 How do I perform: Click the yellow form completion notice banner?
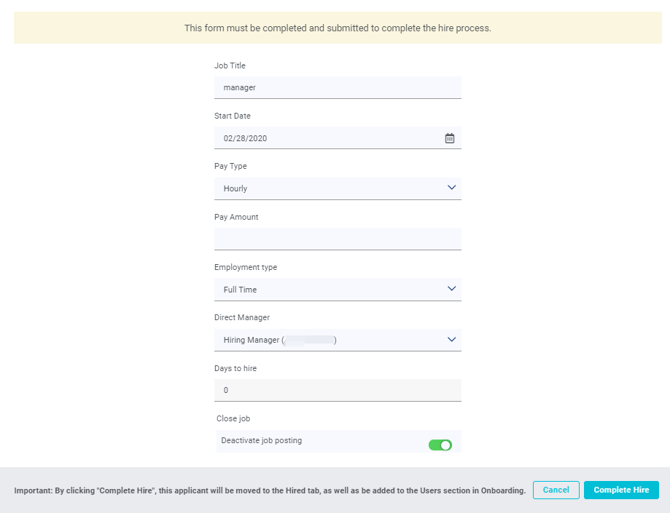click(x=337, y=28)
